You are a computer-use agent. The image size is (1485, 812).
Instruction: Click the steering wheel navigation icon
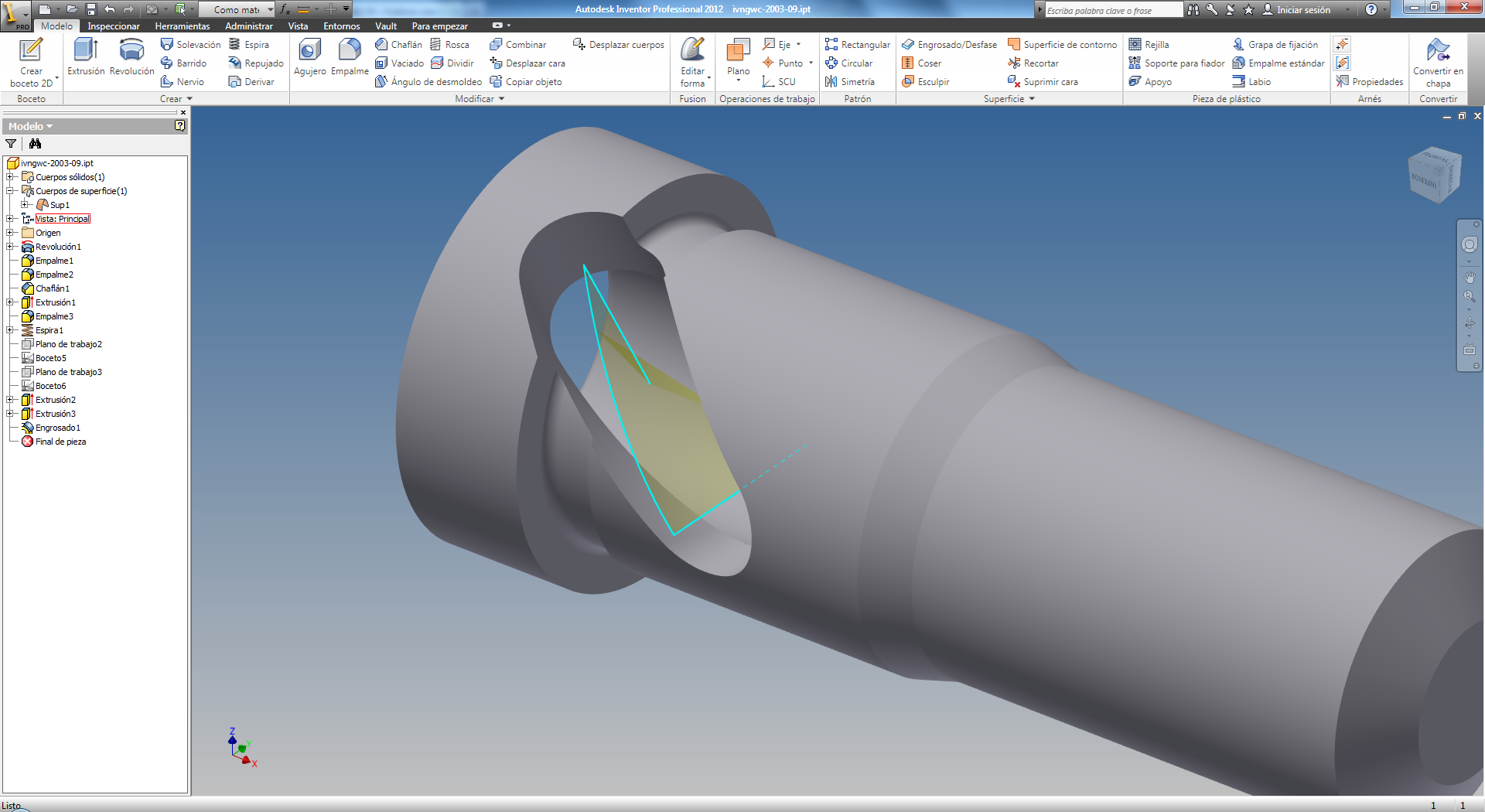pyautogui.click(x=1470, y=244)
